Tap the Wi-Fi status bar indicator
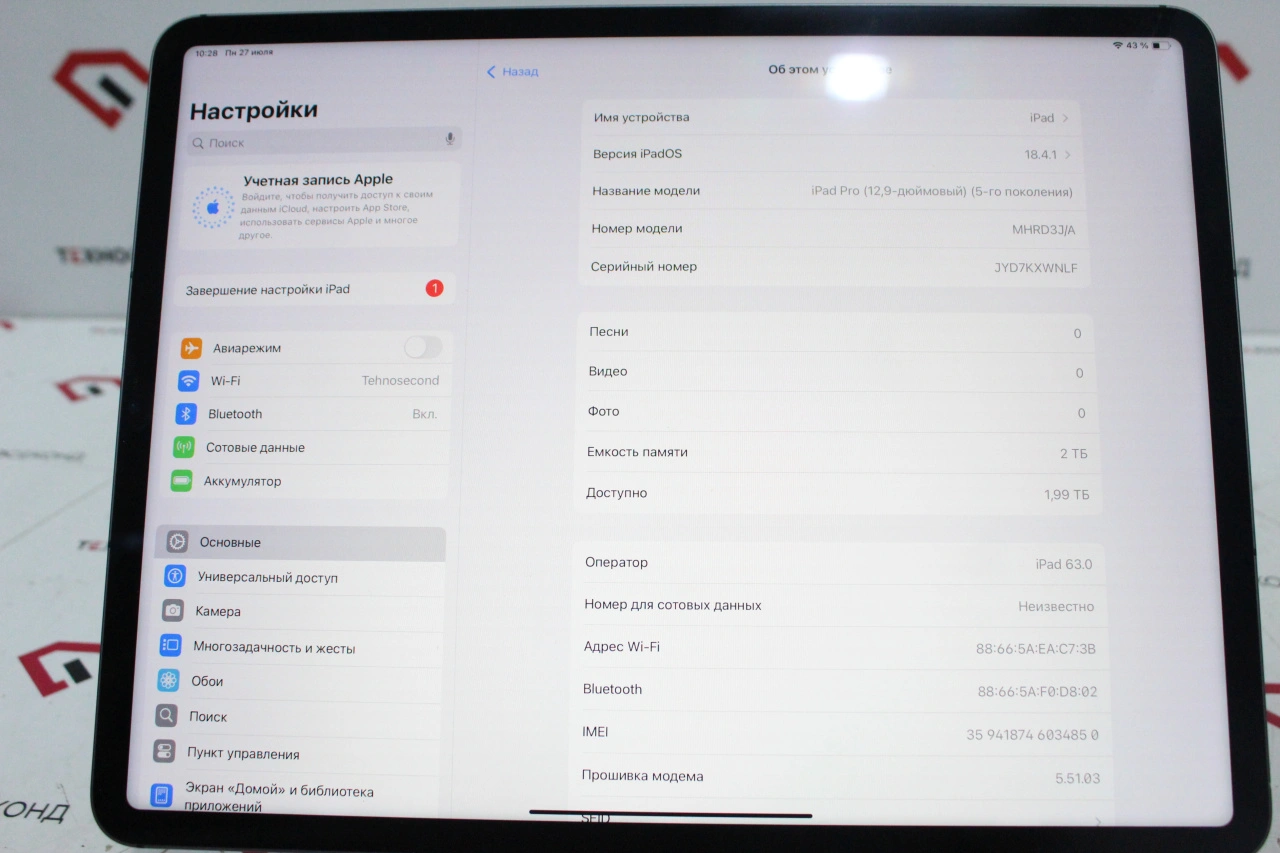 pyautogui.click(x=1117, y=46)
